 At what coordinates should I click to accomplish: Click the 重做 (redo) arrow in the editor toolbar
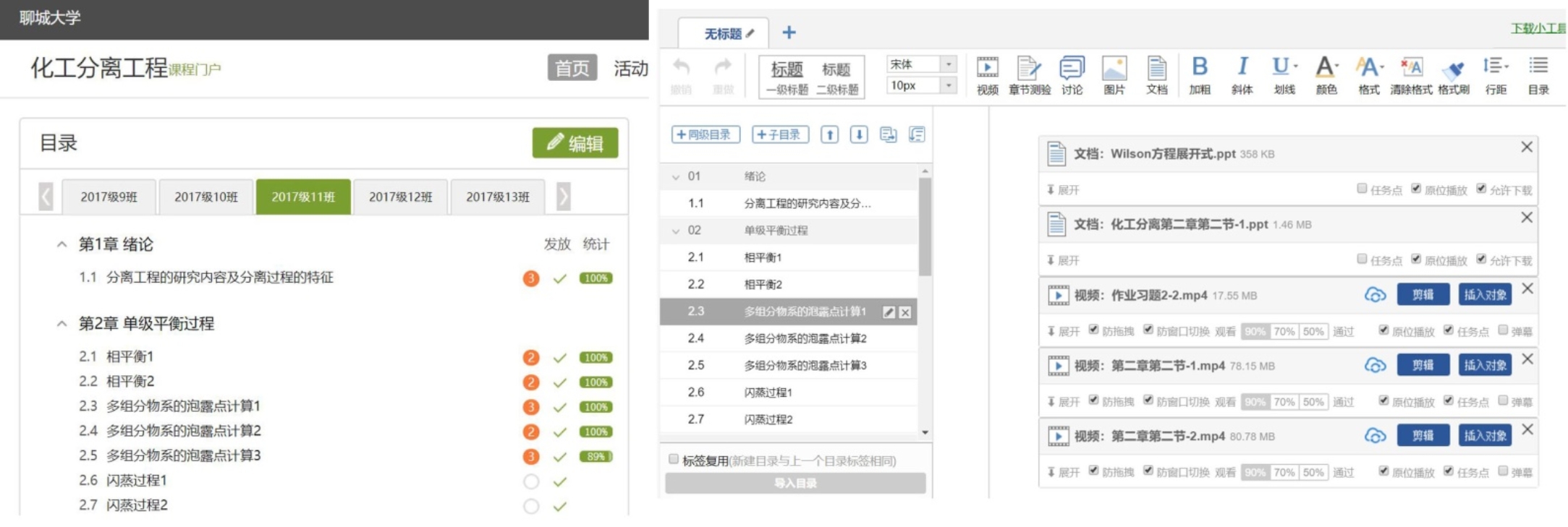723,68
